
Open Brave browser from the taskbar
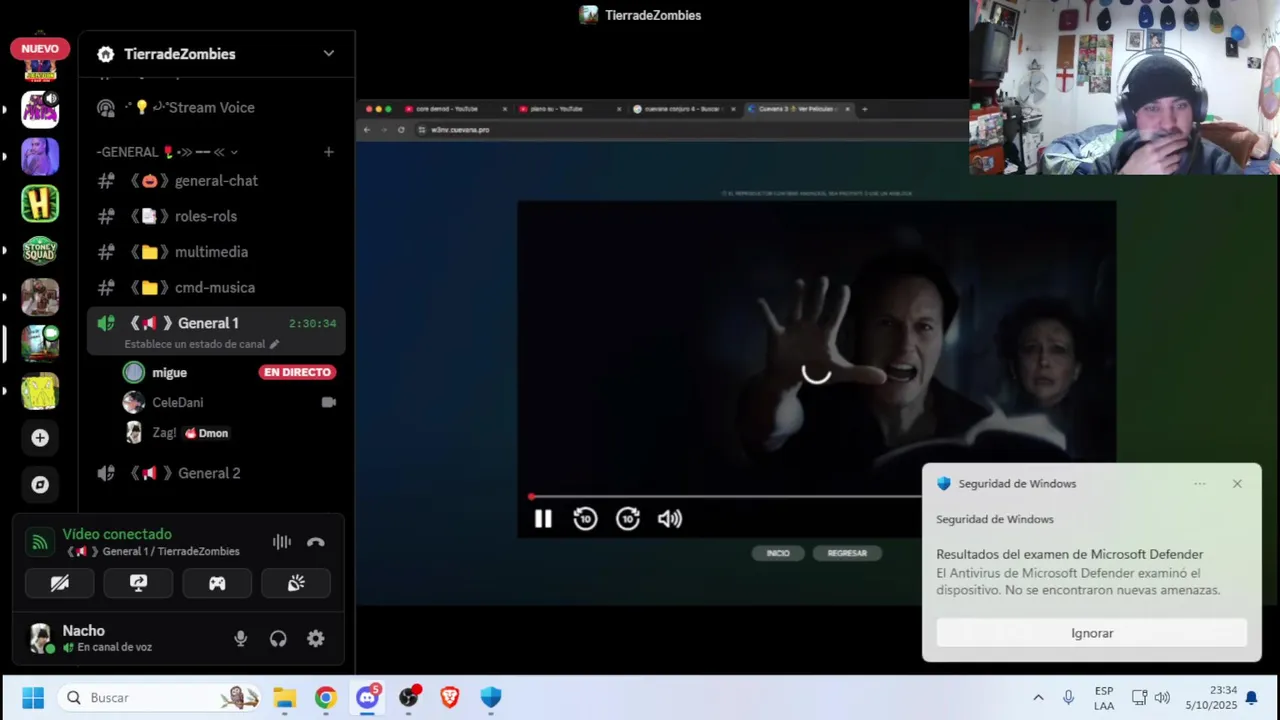pyautogui.click(x=449, y=697)
